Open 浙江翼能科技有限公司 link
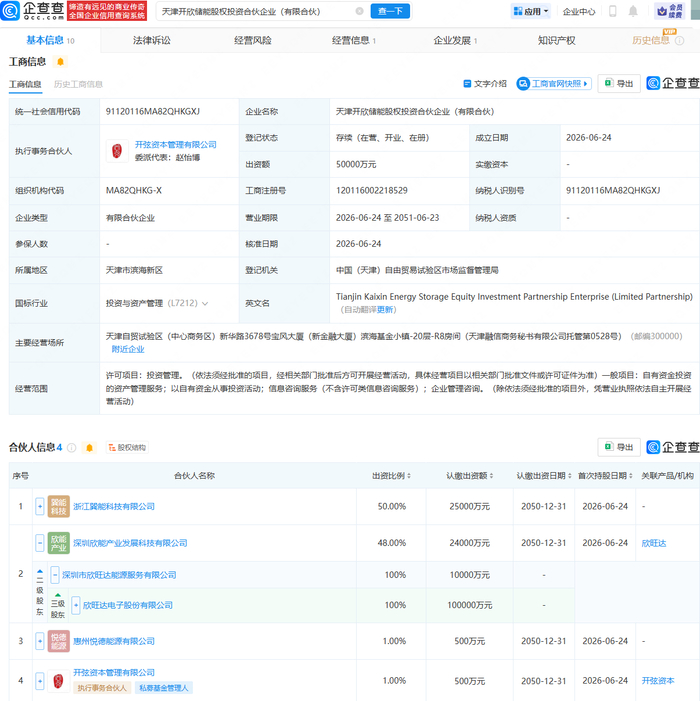The height and width of the screenshot is (701, 700). (x=114, y=507)
